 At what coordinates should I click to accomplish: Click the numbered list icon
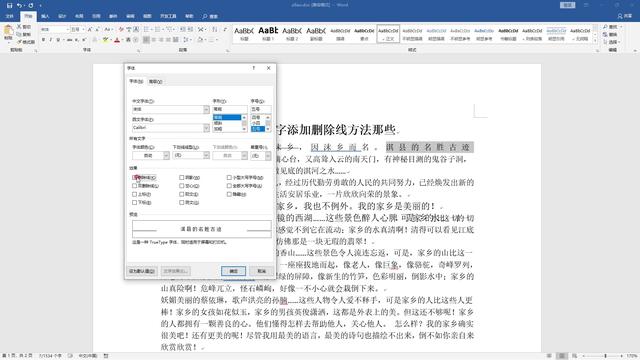click(158, 29)
